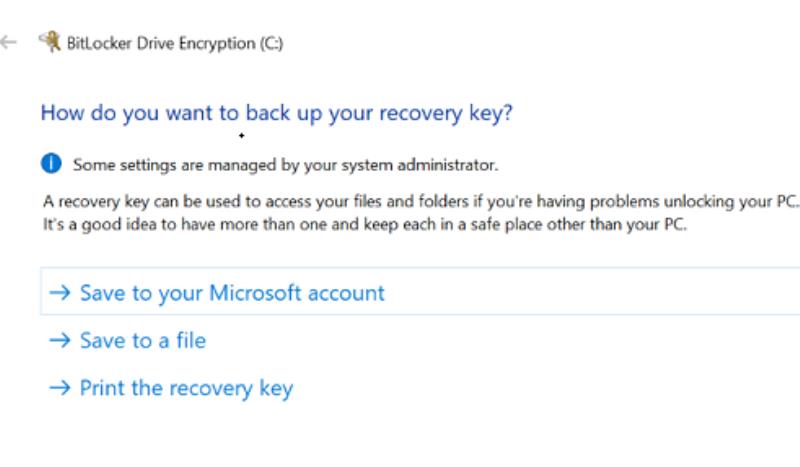Image resolution: width=800 pixels, height=467 pixels.
Task: Click the BitLocker keys icon
Action: coord(50,42)
